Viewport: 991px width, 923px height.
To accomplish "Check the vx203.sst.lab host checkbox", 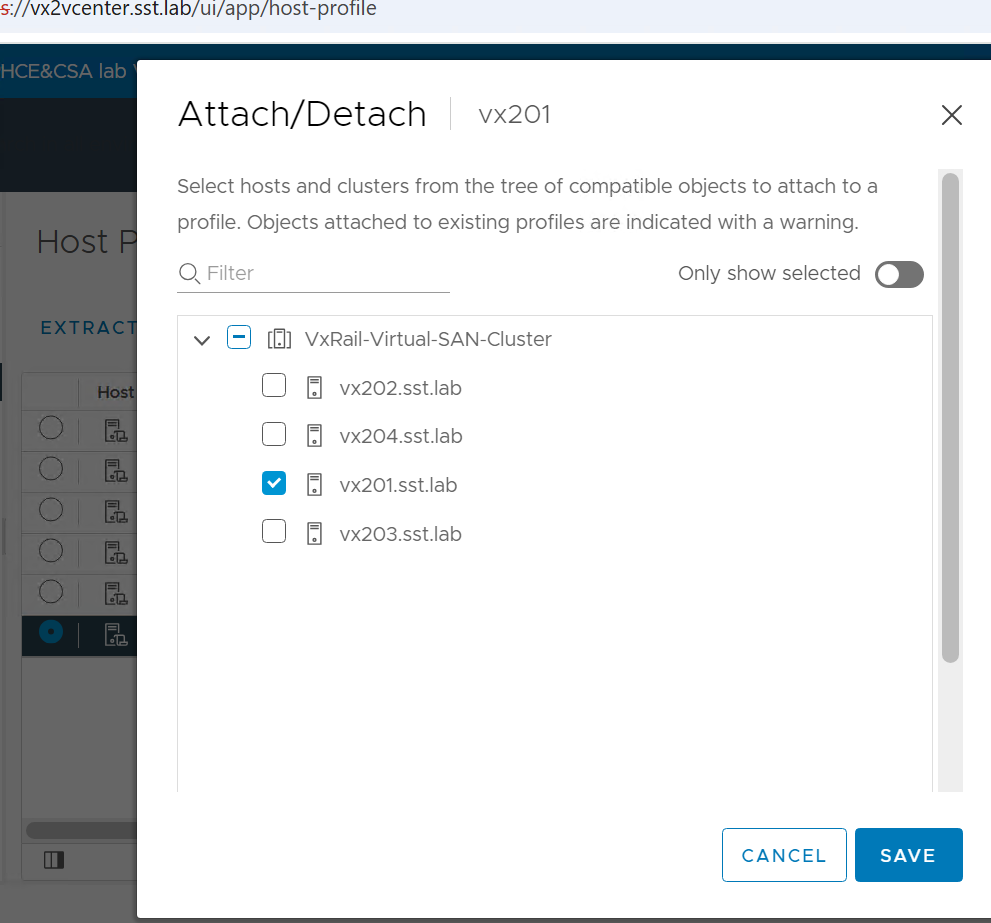I will pyautogui.click(x=274, y=532).
